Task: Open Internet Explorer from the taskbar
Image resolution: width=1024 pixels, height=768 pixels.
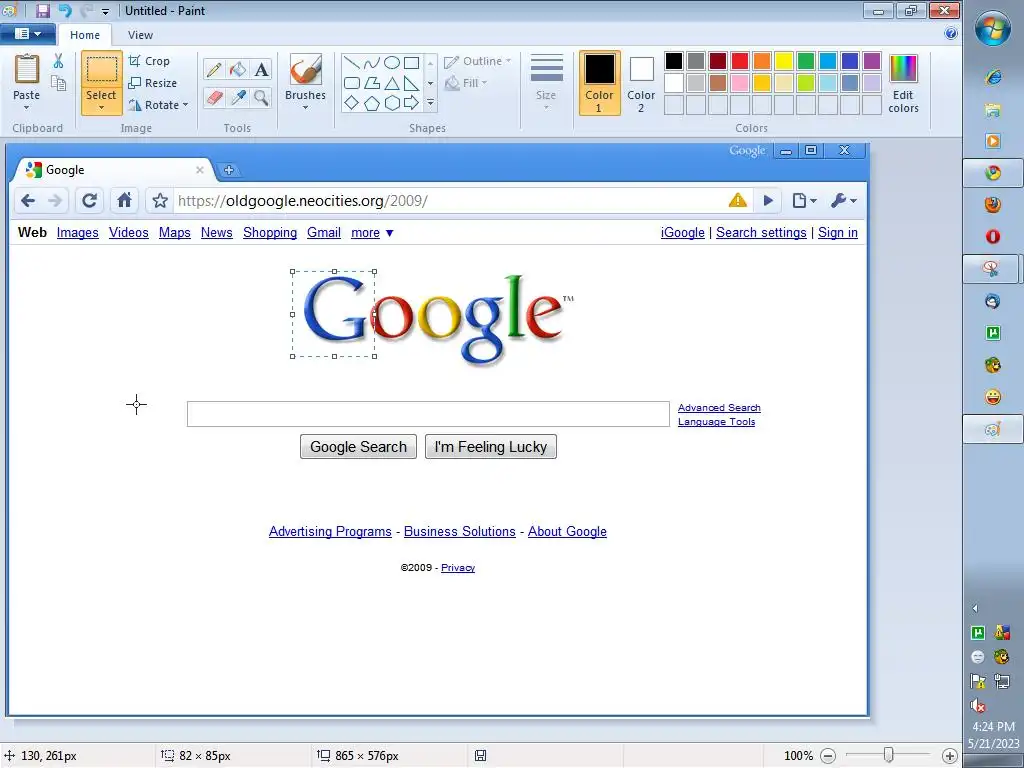Action: (x=993, y=77)
